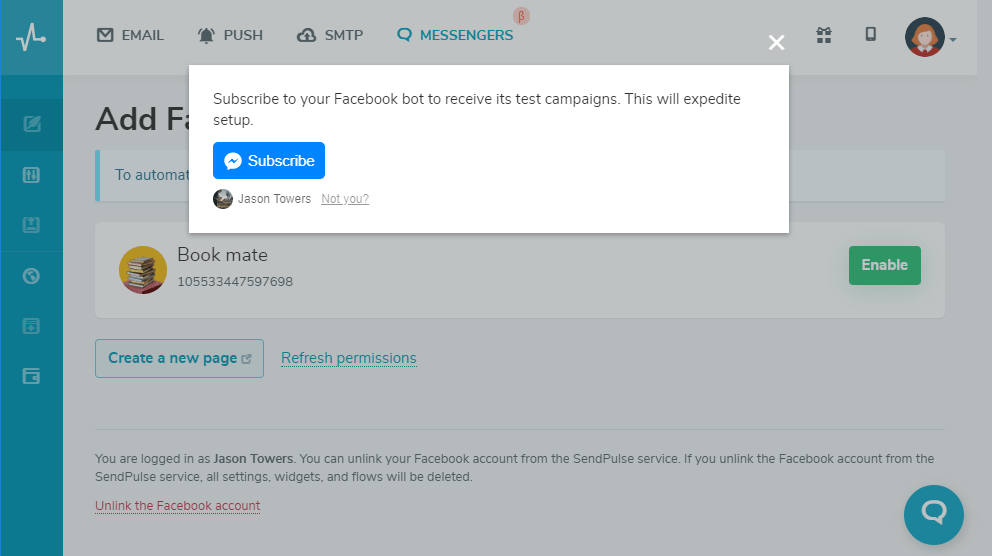Click the SendPulse logo icon

pyautogui.click(x=31, y=37)
